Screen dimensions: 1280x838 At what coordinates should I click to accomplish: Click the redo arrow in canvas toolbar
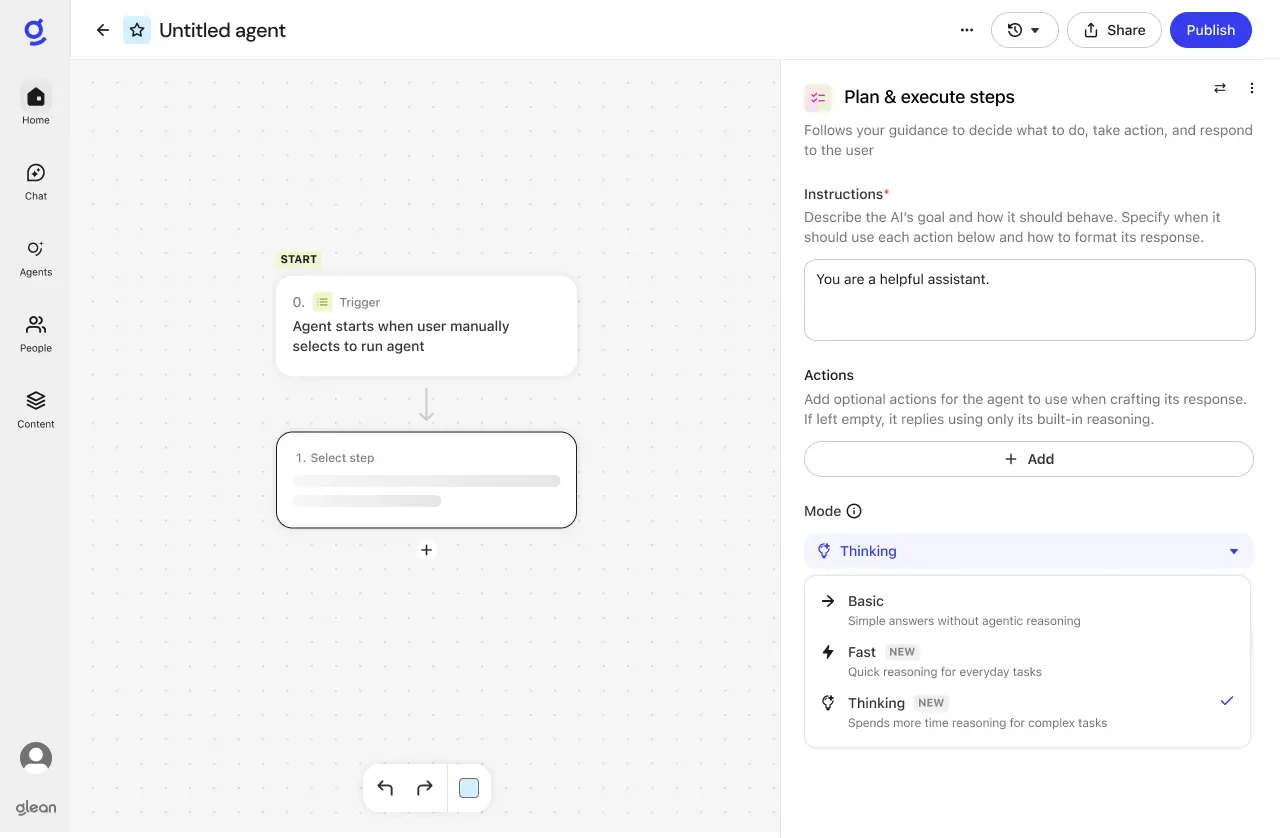(x=424, y=788)
